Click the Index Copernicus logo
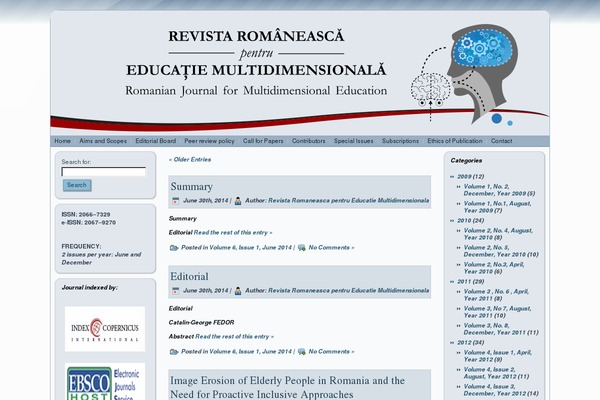Image resolution: width=600 pixels, height=400 pixels. (105, 329)
